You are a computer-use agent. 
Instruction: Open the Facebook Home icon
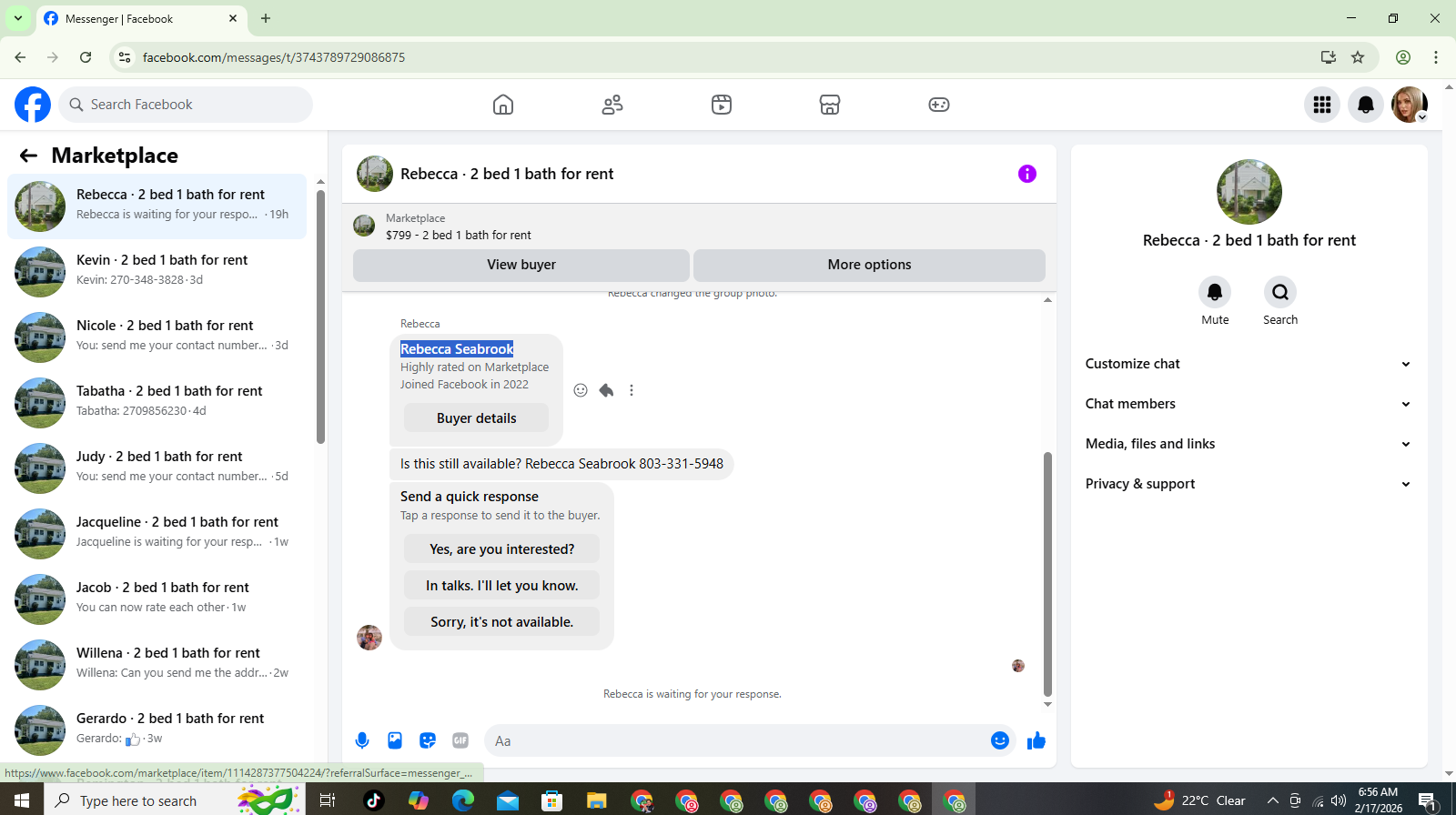click(x=503, y=105)
